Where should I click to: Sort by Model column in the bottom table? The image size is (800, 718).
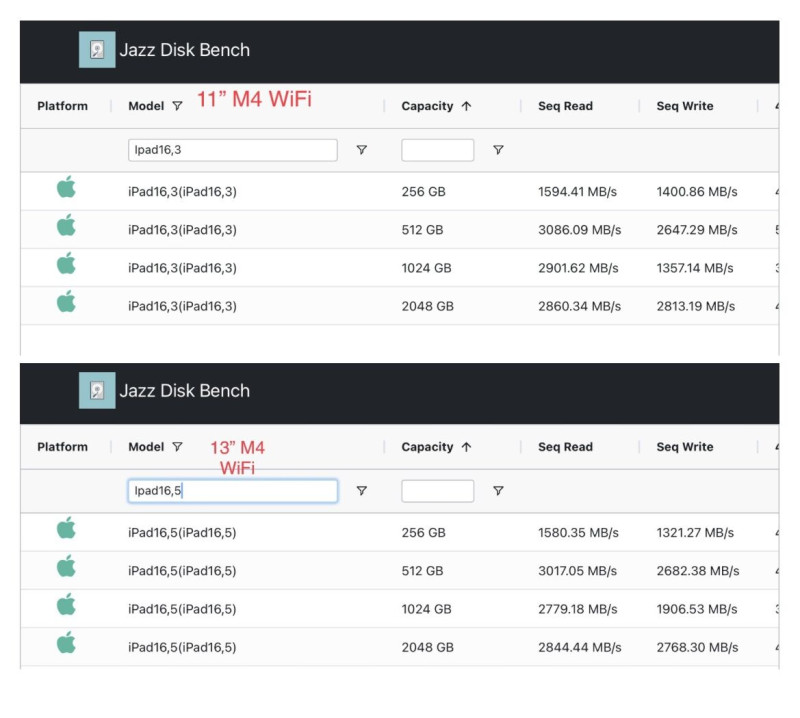coord(146,447)
